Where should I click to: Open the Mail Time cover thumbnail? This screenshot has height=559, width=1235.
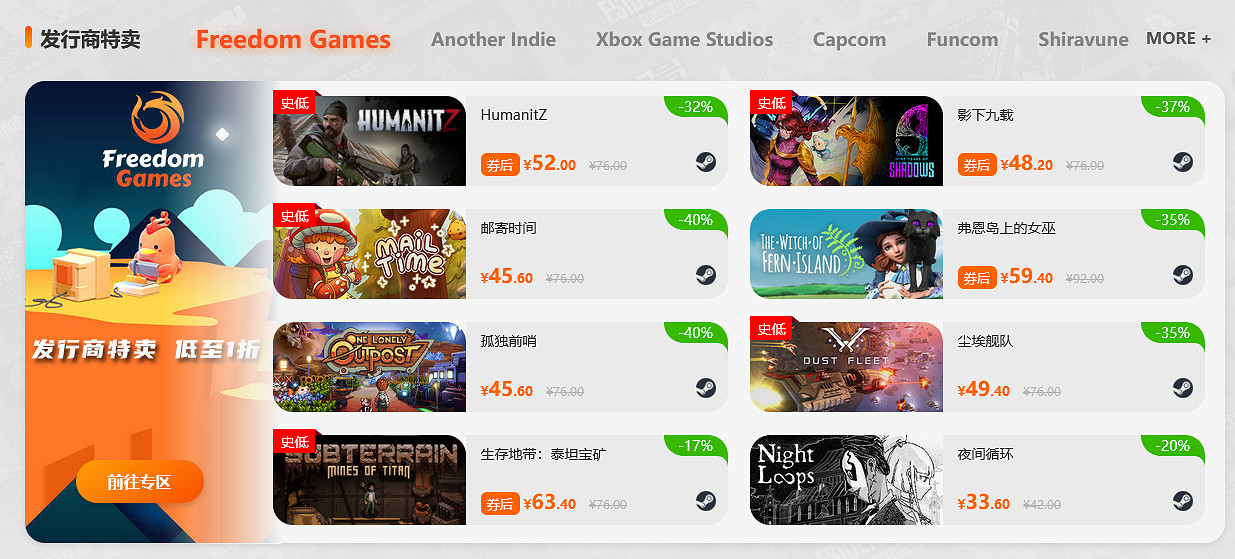pos(369,254)
